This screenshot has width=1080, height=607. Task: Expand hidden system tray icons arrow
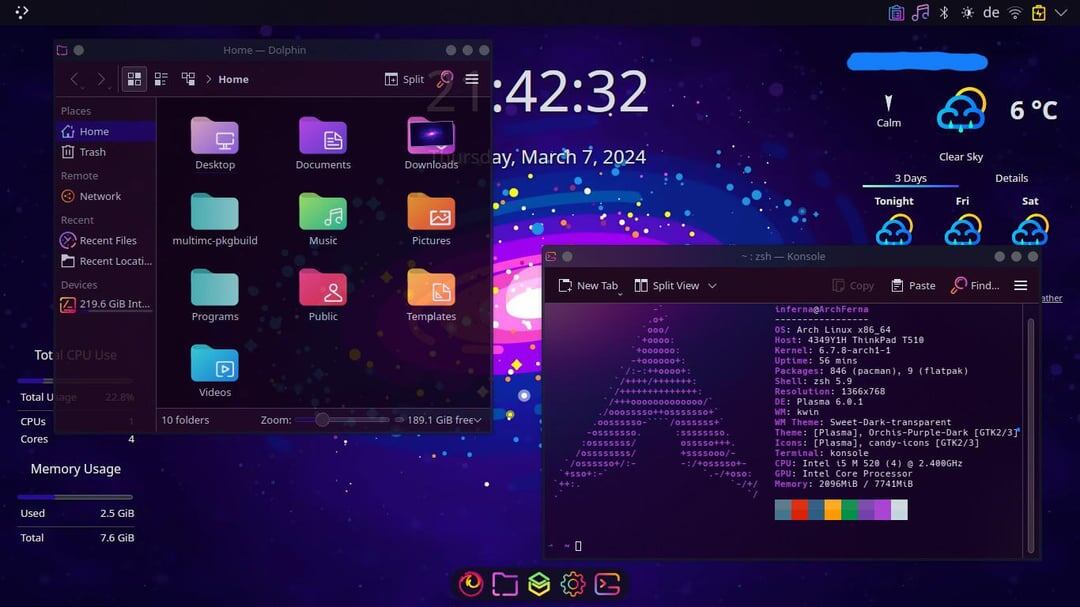click(x=1061, y=12)
